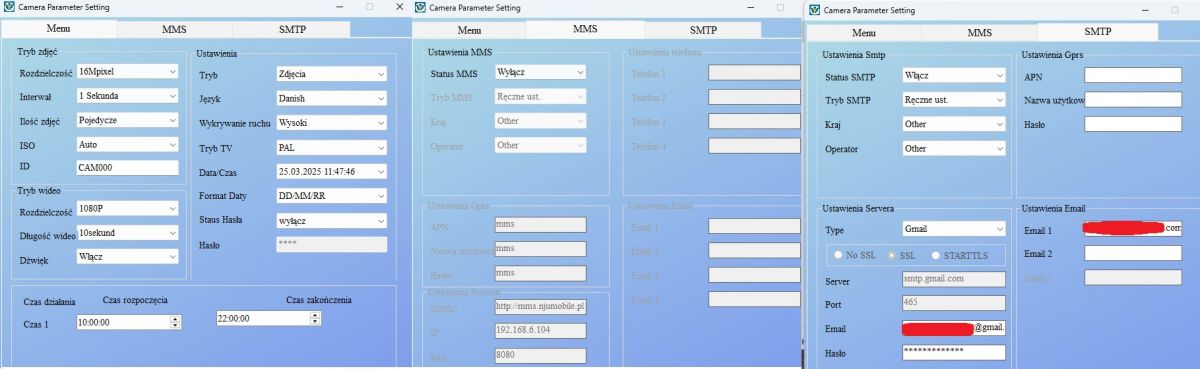Click Czas zakończenia time field showing 22:00:00
This screenshot has height=369, width=1200.
[x=268, y=318]
